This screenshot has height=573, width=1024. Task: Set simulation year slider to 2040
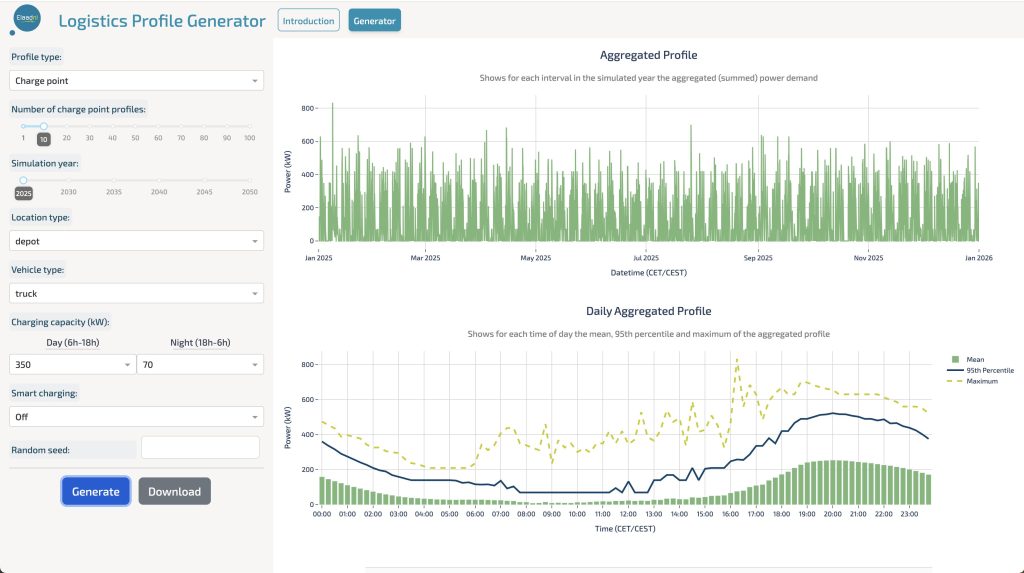click(159, 180)
